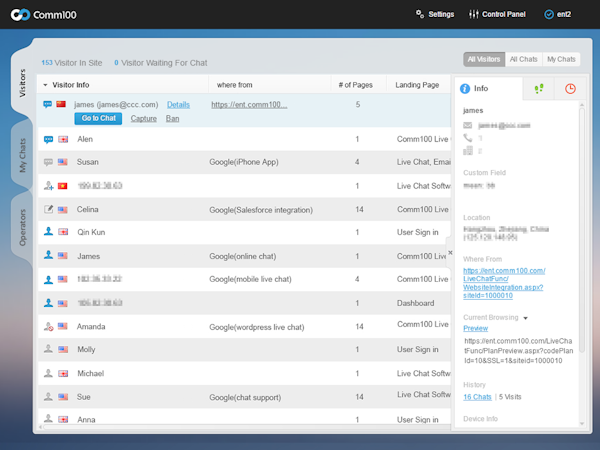Open the Info tab in details panel
Screen dimensions: 600x450
(x=488, y=88)
